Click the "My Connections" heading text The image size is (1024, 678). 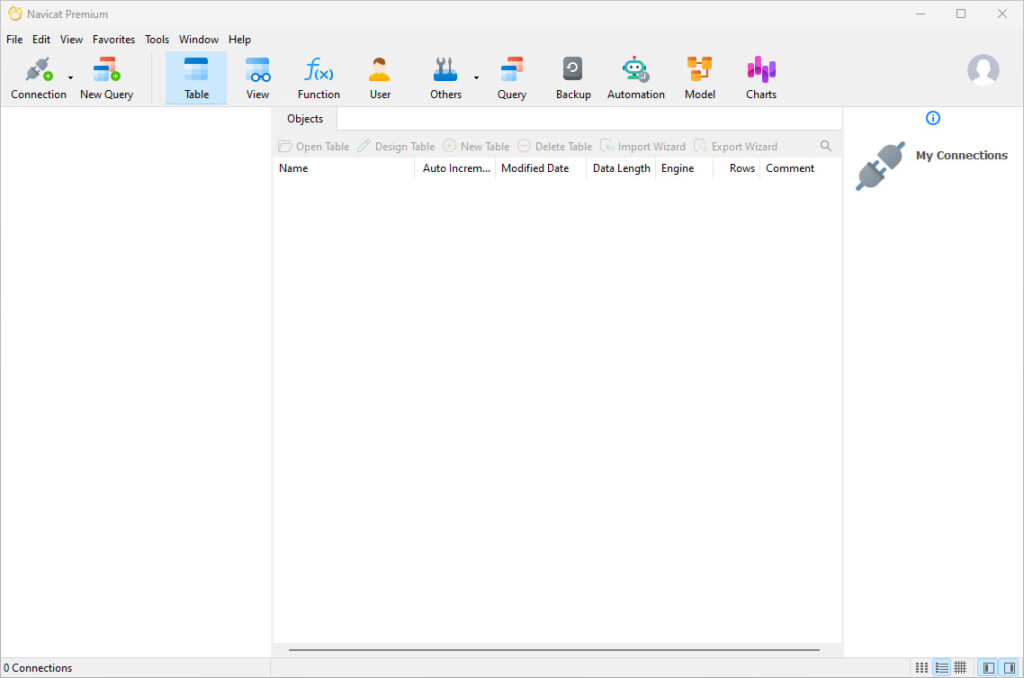coord(961,155)
